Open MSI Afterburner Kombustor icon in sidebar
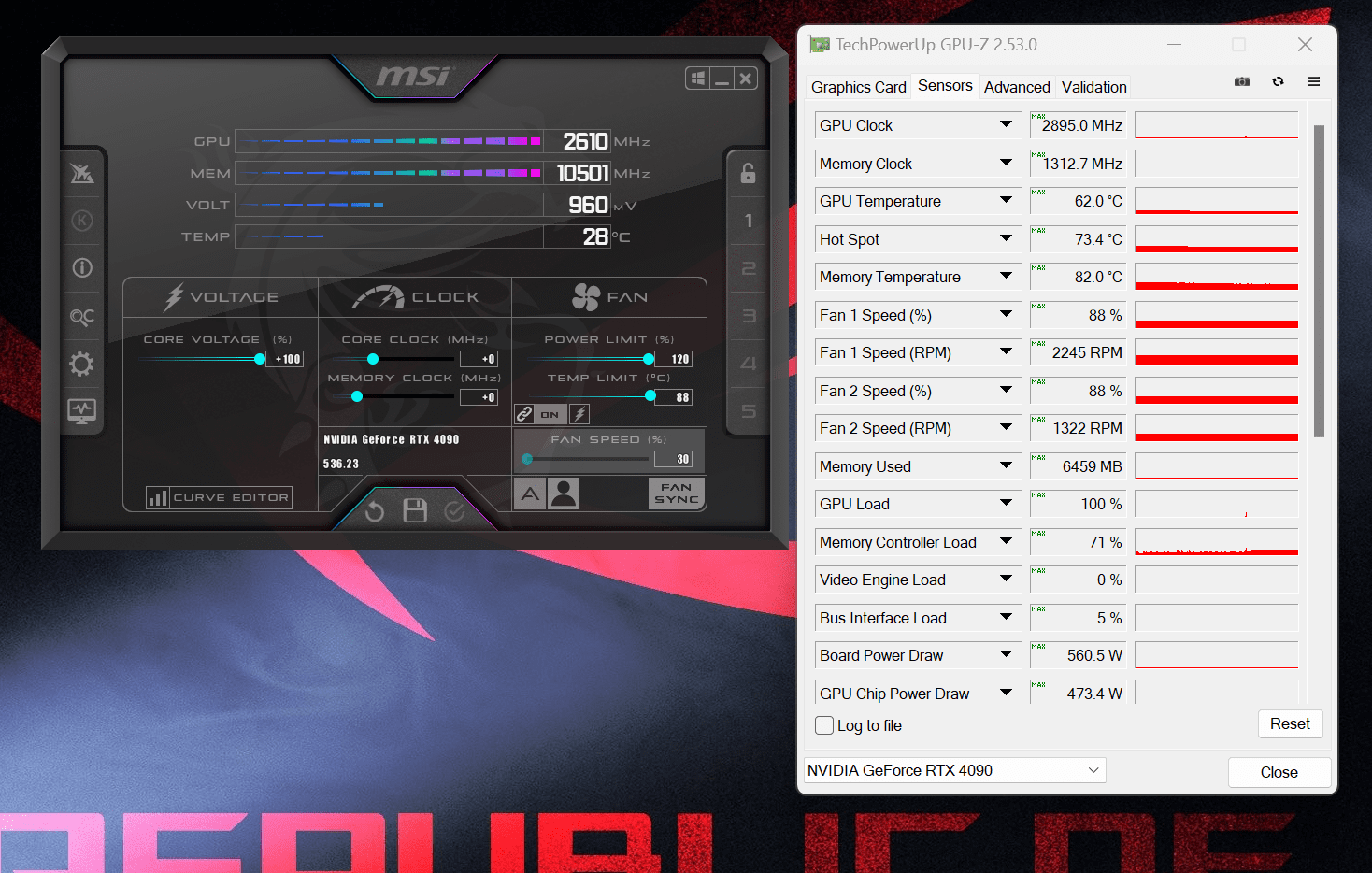Screen dimensions: 1372x873 (82, 173)
